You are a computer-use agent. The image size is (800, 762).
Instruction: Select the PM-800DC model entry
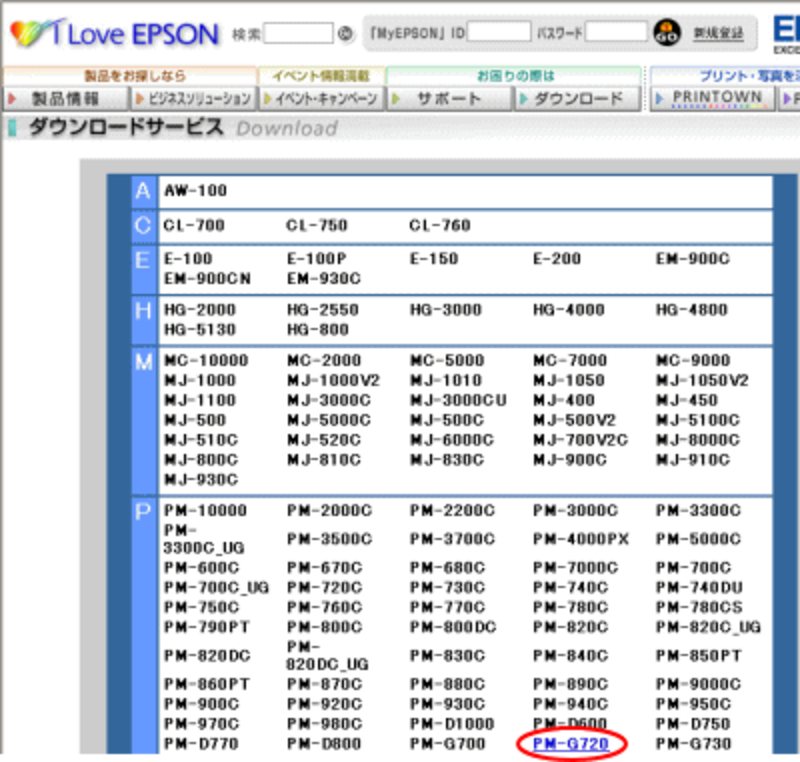click(x=453, y=627)
